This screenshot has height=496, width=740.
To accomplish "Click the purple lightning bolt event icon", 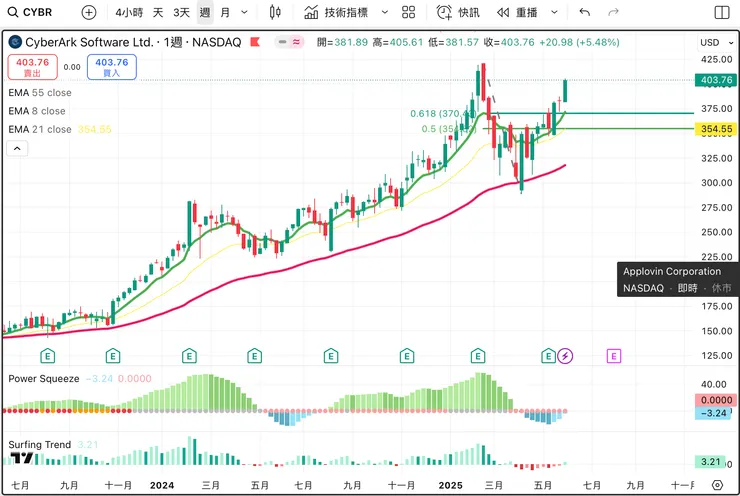I will [565, 356].
